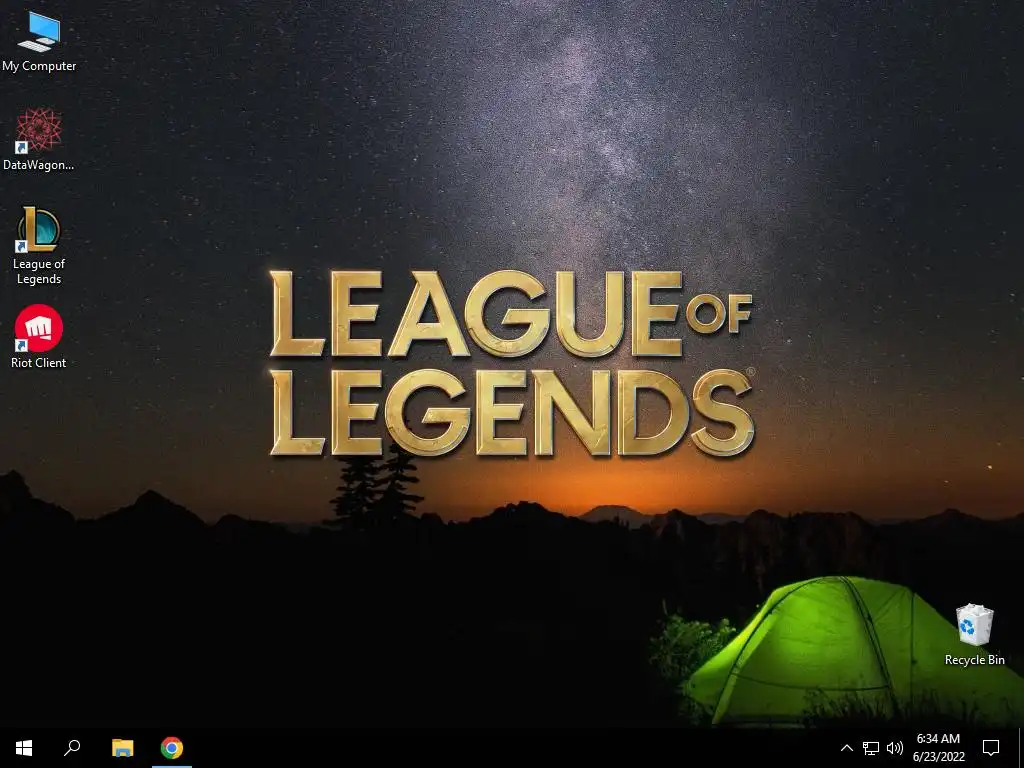Open the Windows Start menu
Image resolution: width=1024 pixels, height=768 pixels.
click(x=24, y=748)
